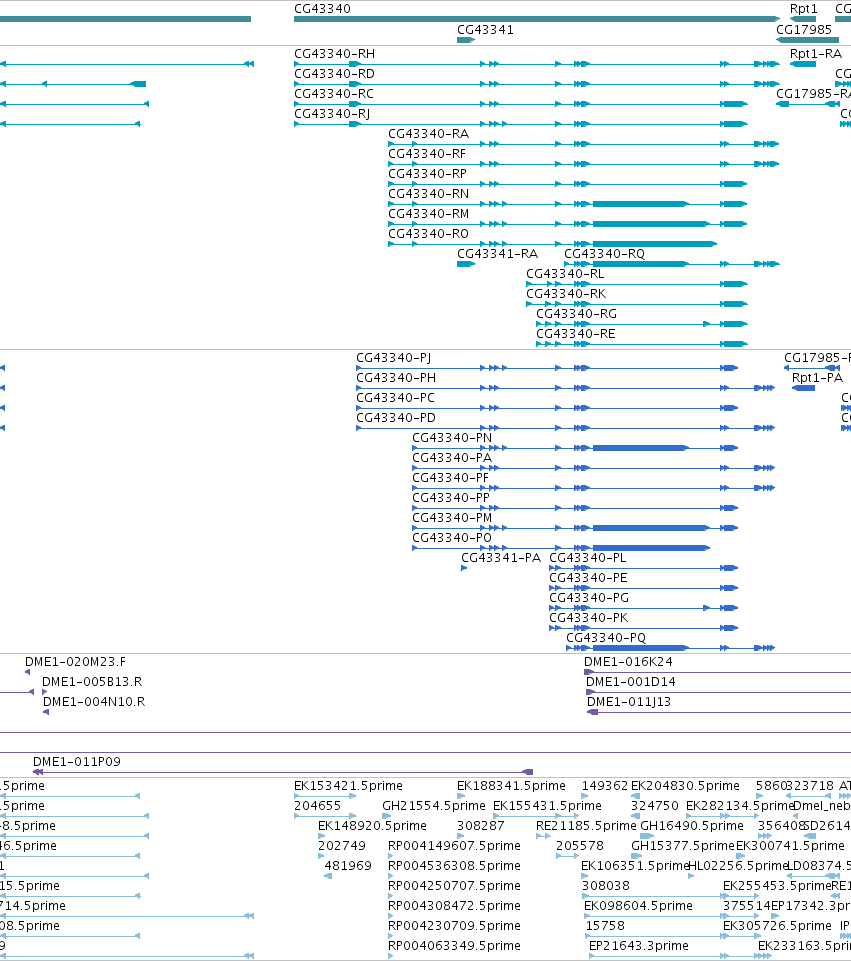Click the CG43340-PF protein label
851x961 pixels.
pos(450,477)
